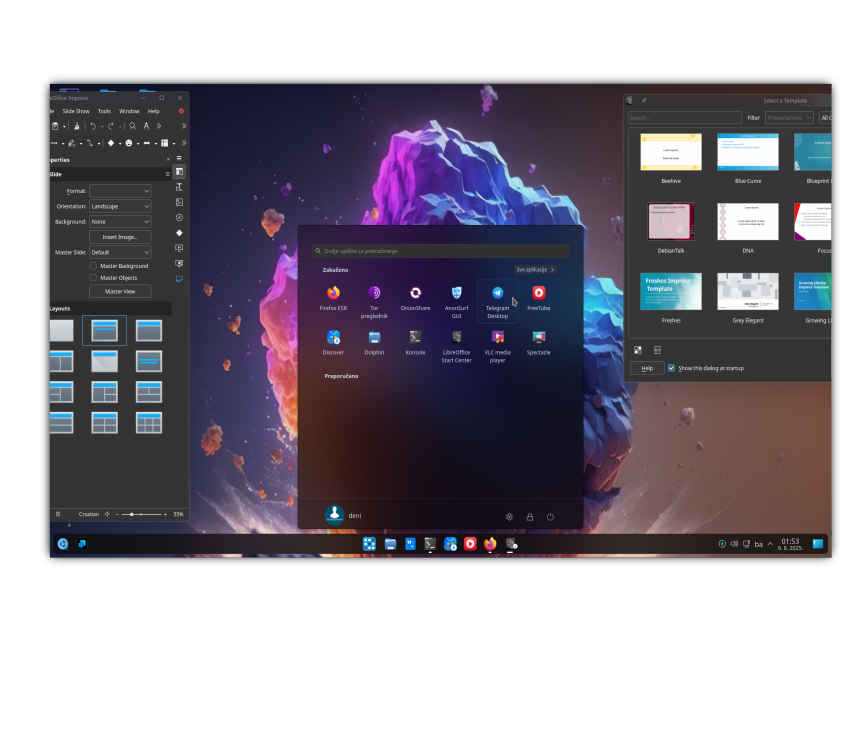Lock the screen from launcher footer
The image size is (862, 756).
pos(530,517)
